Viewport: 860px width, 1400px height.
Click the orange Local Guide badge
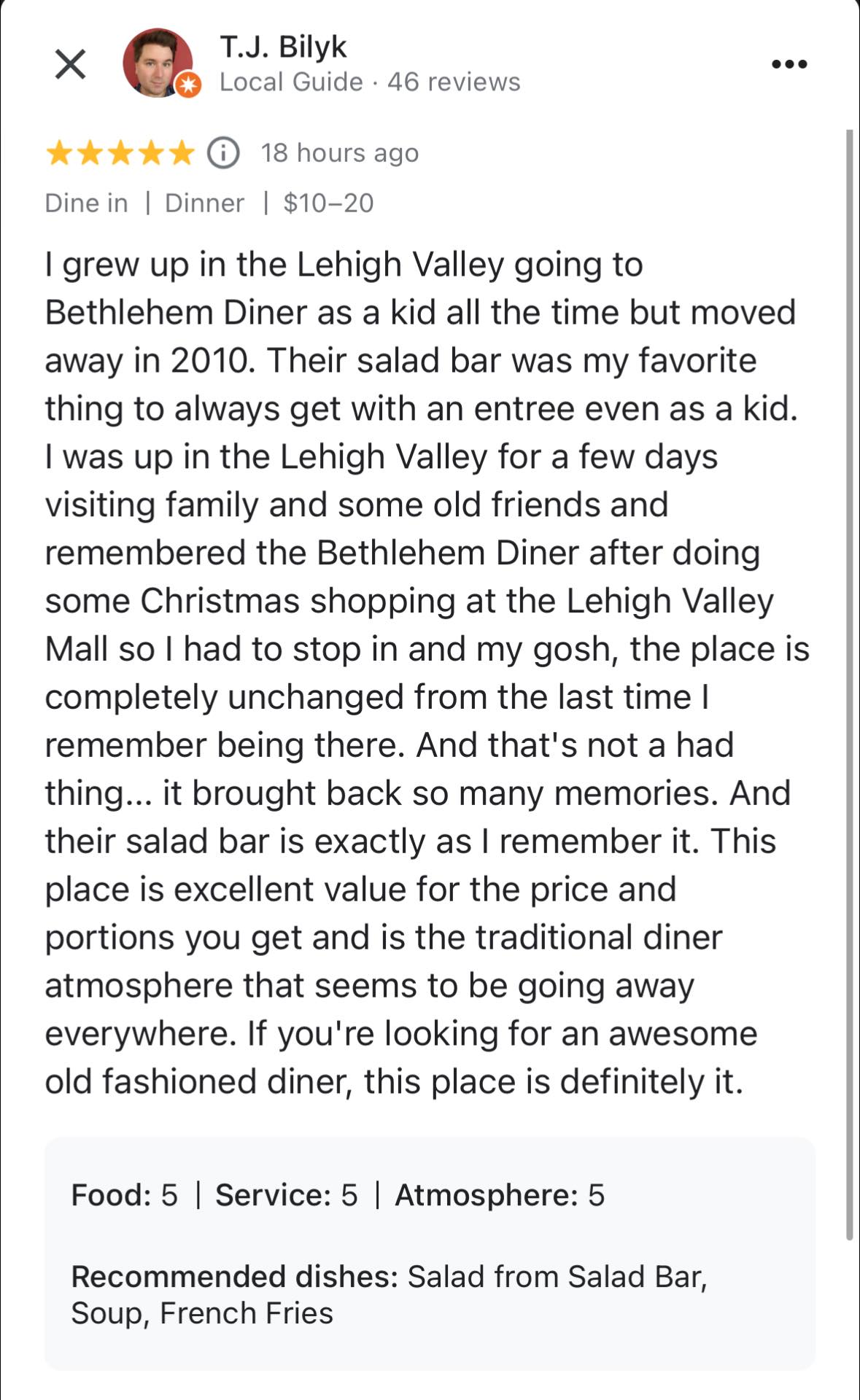pyautogui.click(x=188, y=85)
